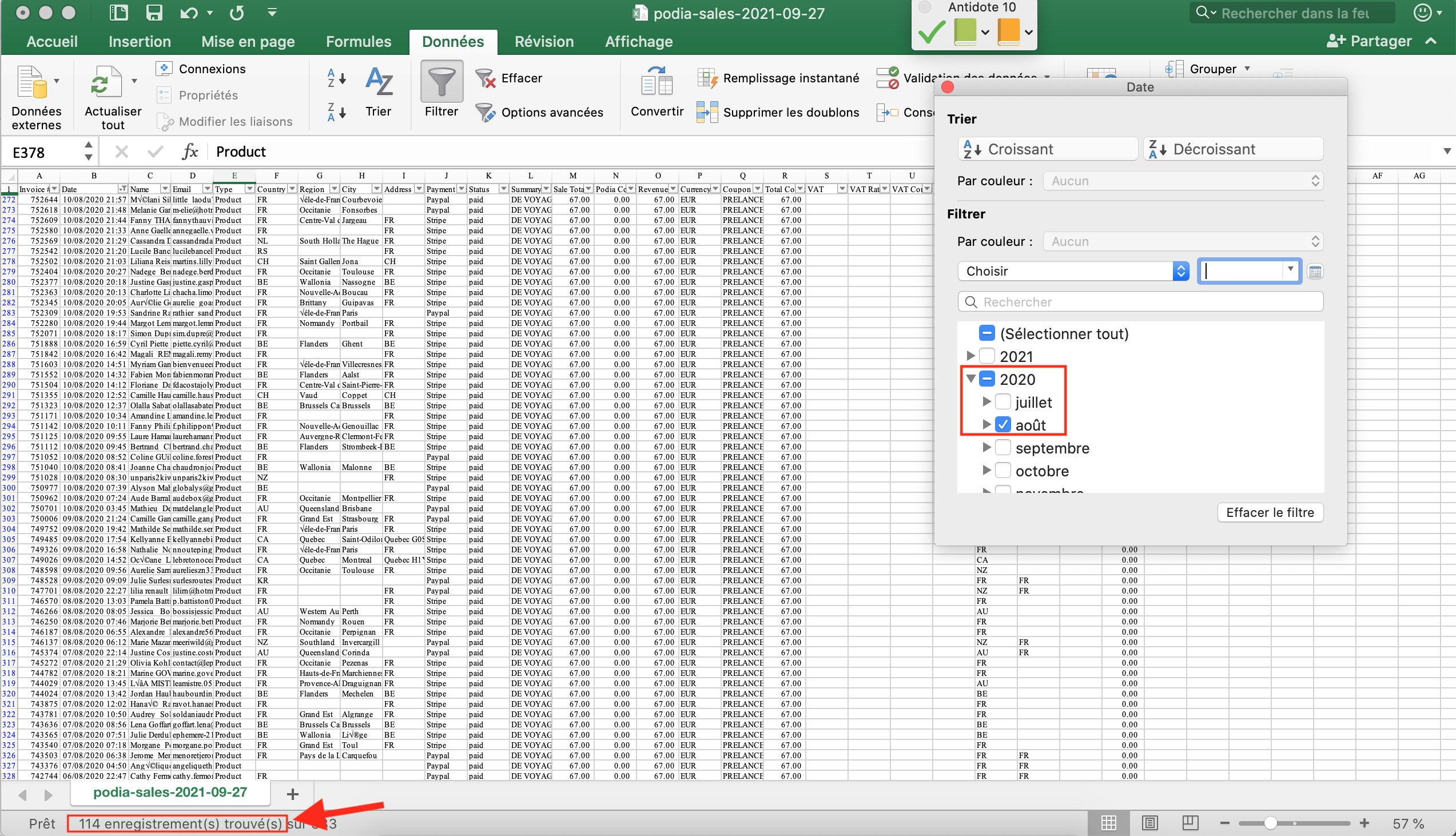The image size is (1456, 836).
Task: Uncheck the août checkbox
Action: coord(1003,425)
